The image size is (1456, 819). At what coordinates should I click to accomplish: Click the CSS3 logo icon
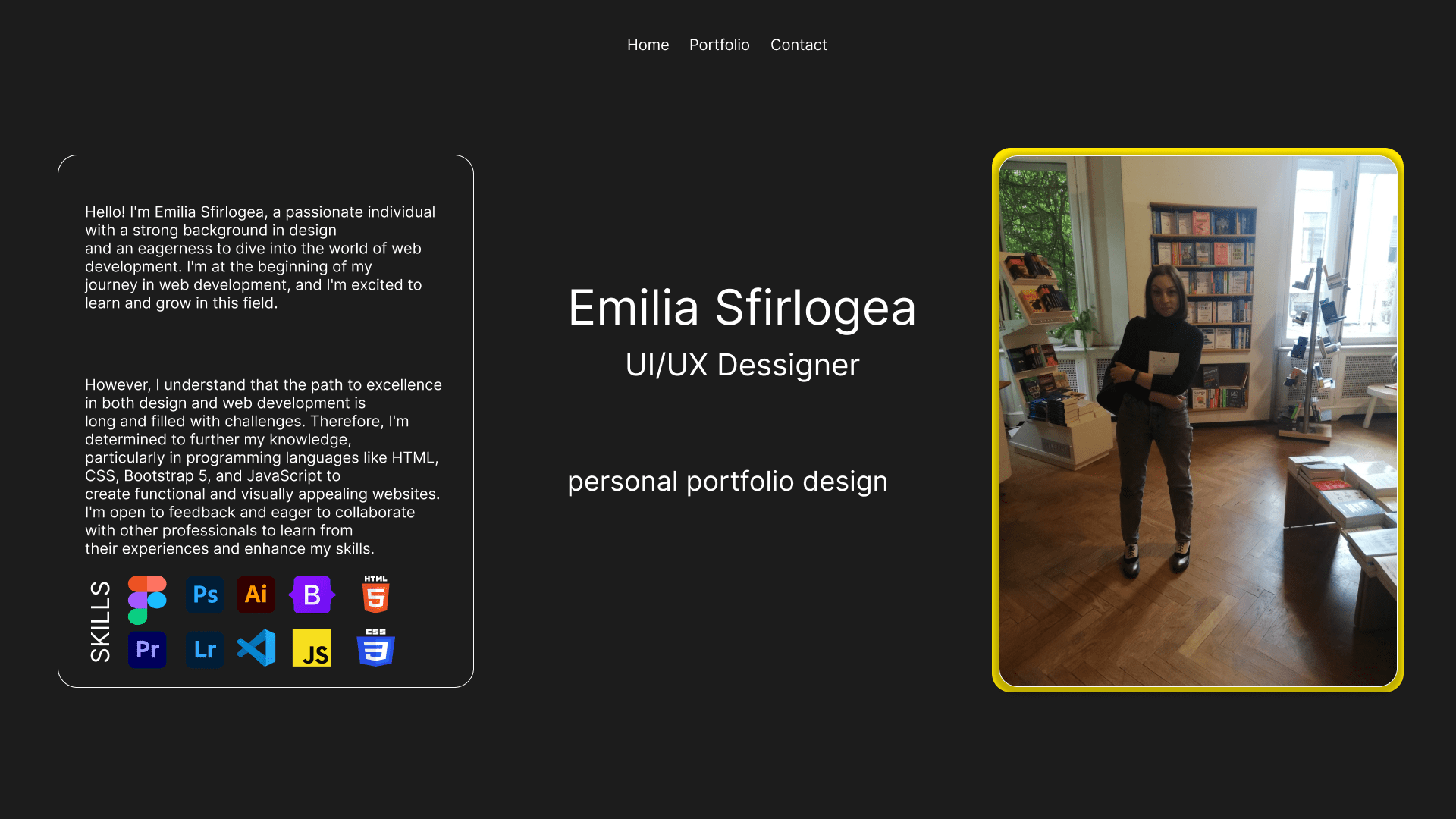pyautogui.click(x=375, y=648)
